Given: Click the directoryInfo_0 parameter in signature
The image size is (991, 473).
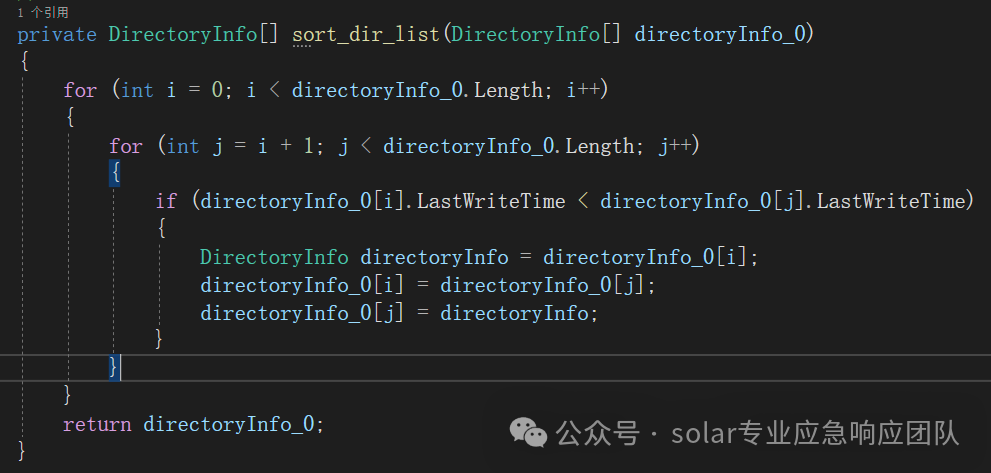Looking at the screenshot, I should (x=720, y=34).
